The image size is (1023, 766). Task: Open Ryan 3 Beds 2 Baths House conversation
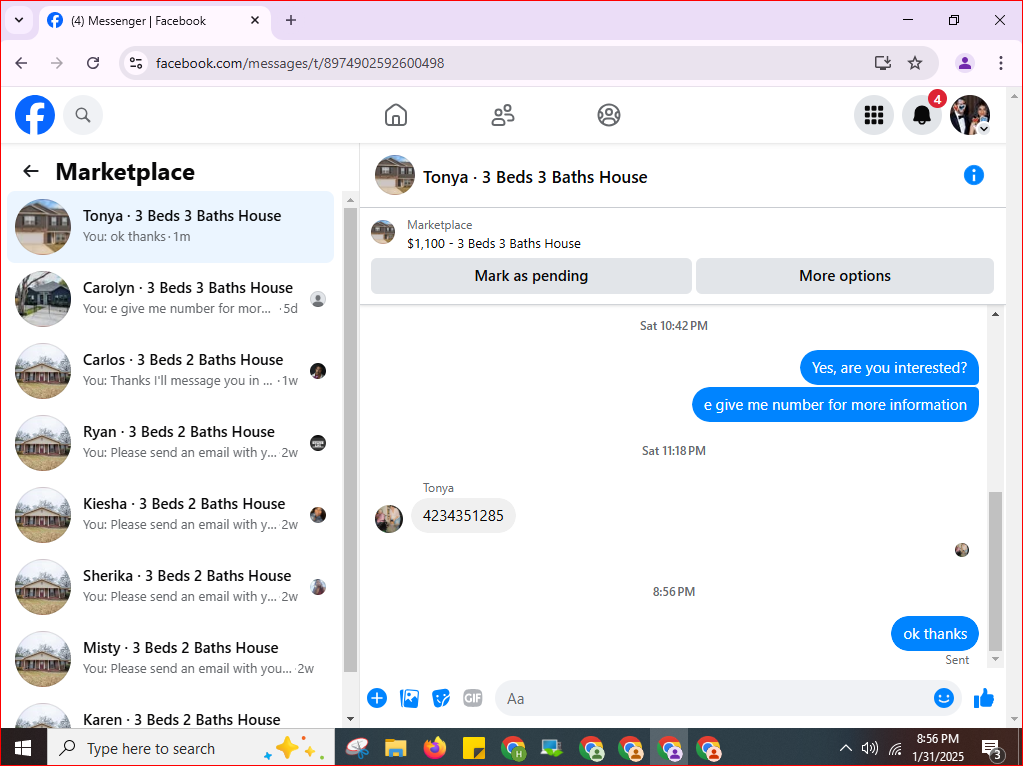point(171,443)
